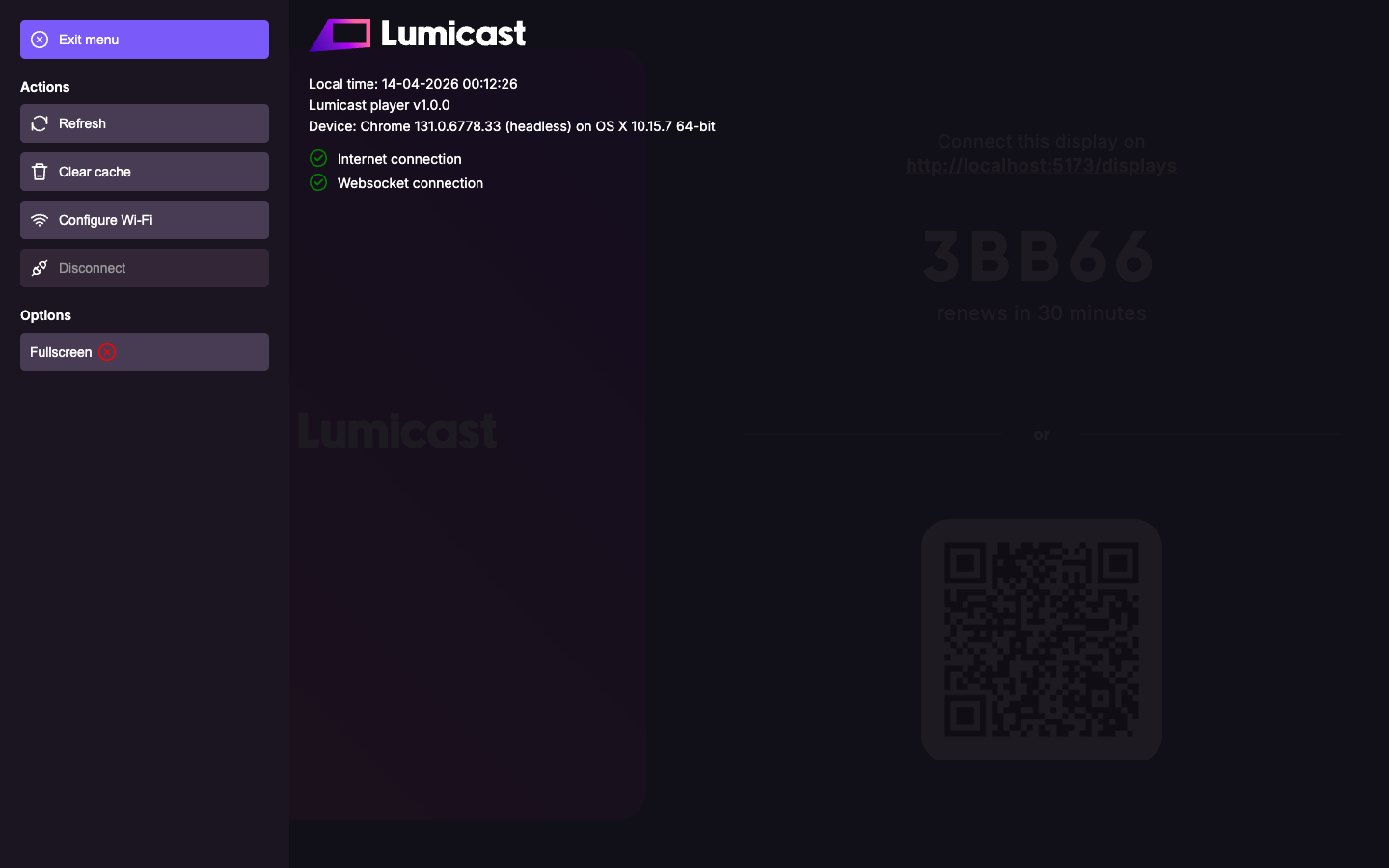Click the Disconnect plug icon
Image resolution: width=1389 pixels, height=868 pixels.
coord(40,268)
